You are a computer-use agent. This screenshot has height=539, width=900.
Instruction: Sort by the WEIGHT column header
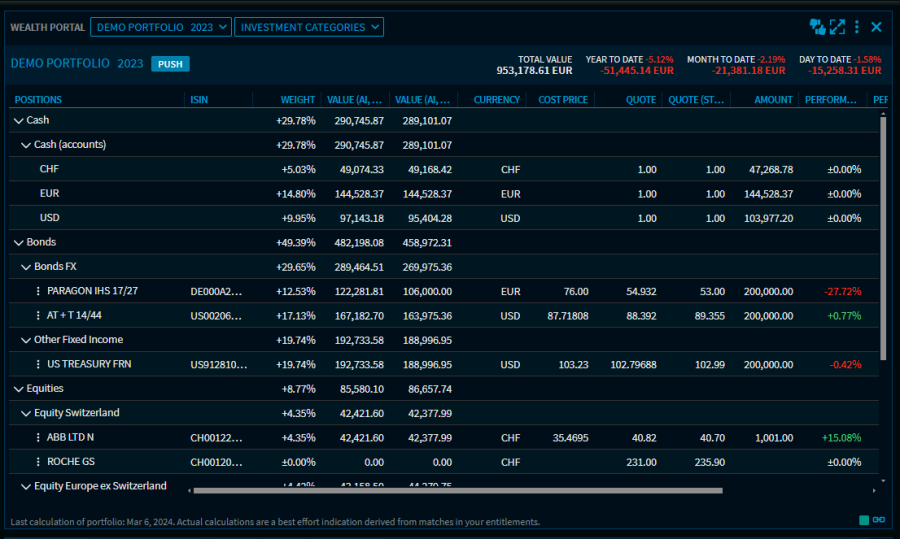pyautogui.click(x=297, y=100)
